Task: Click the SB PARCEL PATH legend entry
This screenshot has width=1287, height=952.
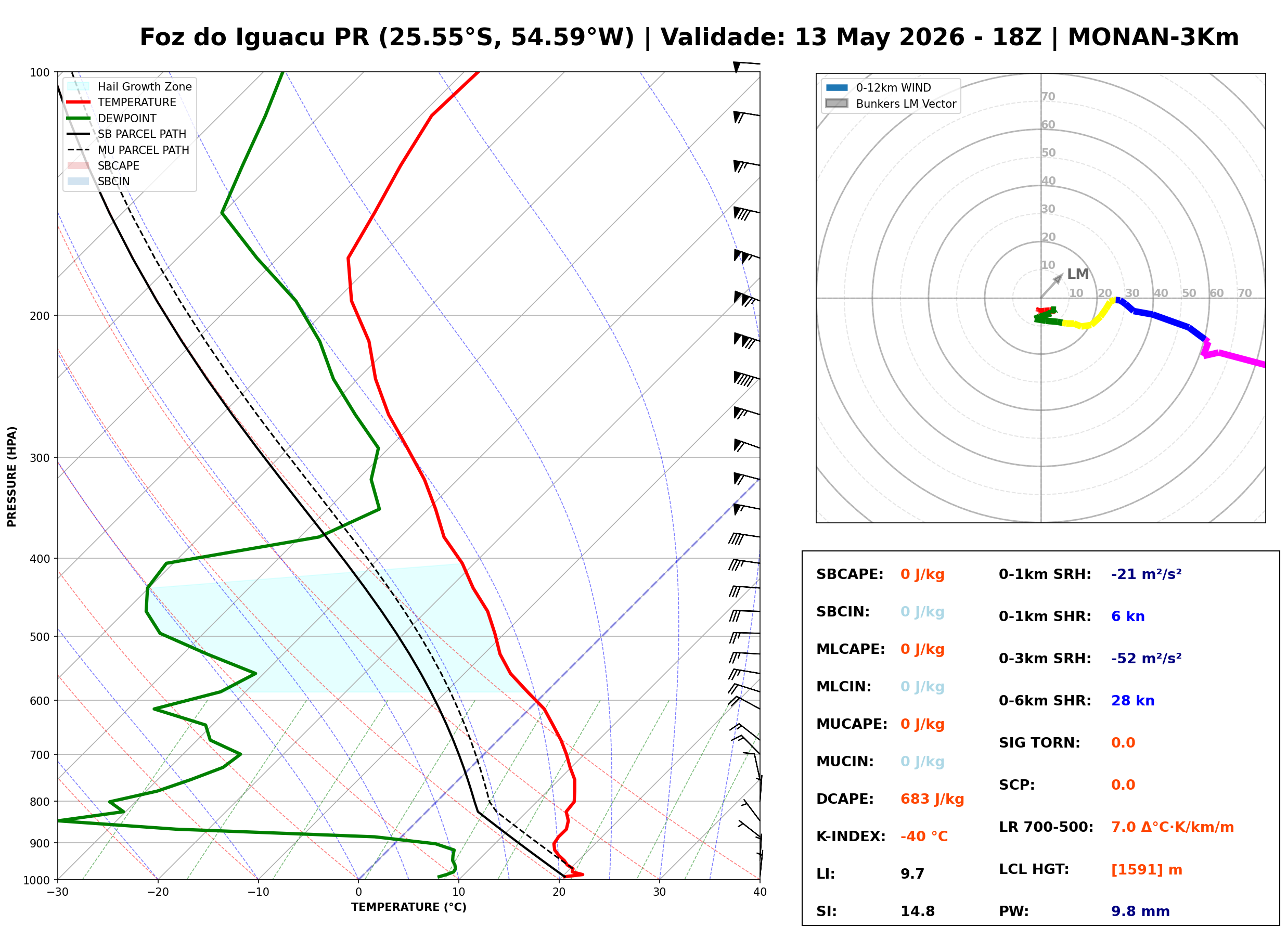Action: point(127,134)
